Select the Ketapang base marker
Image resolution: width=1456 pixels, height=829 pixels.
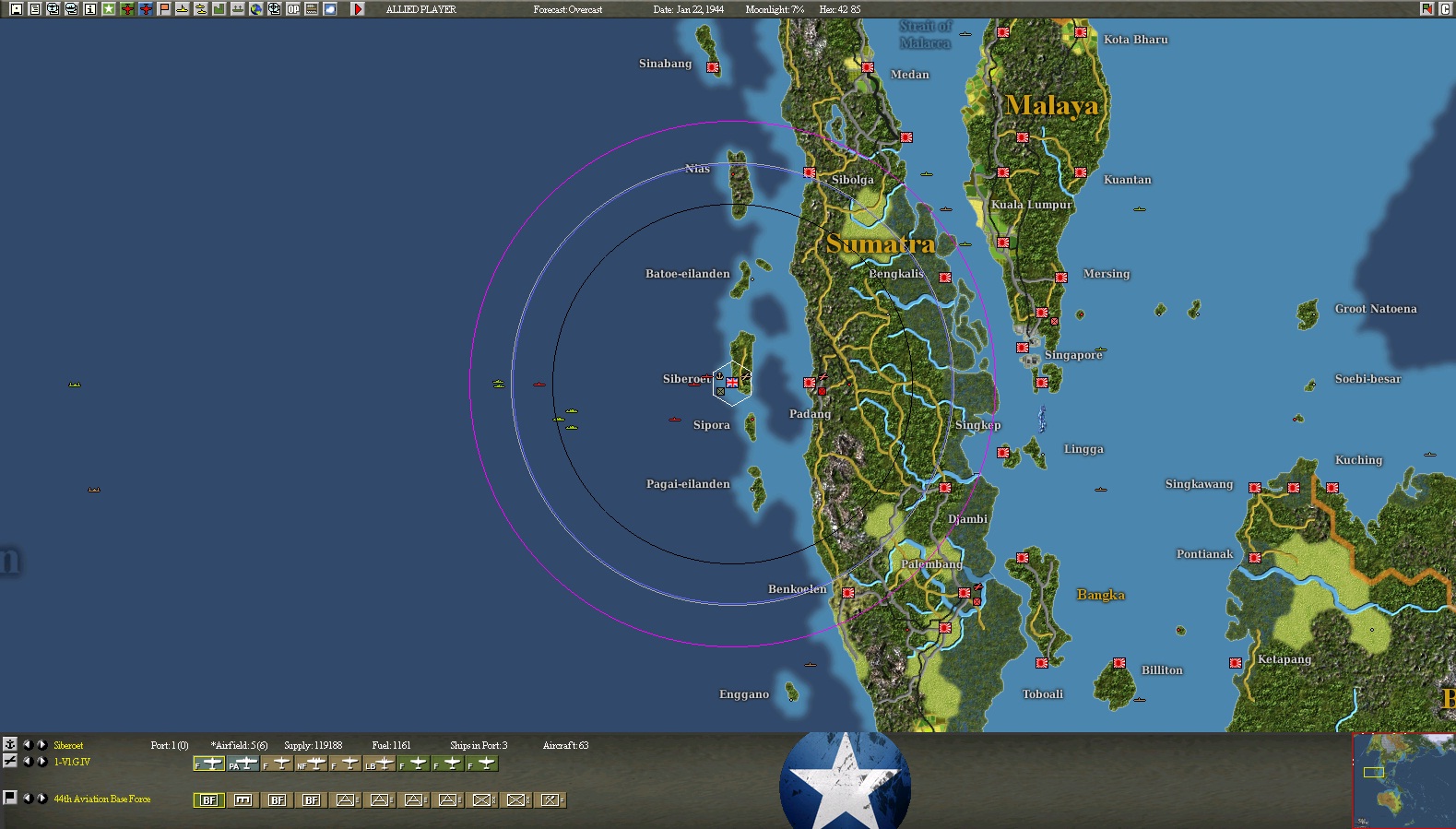1236,663
